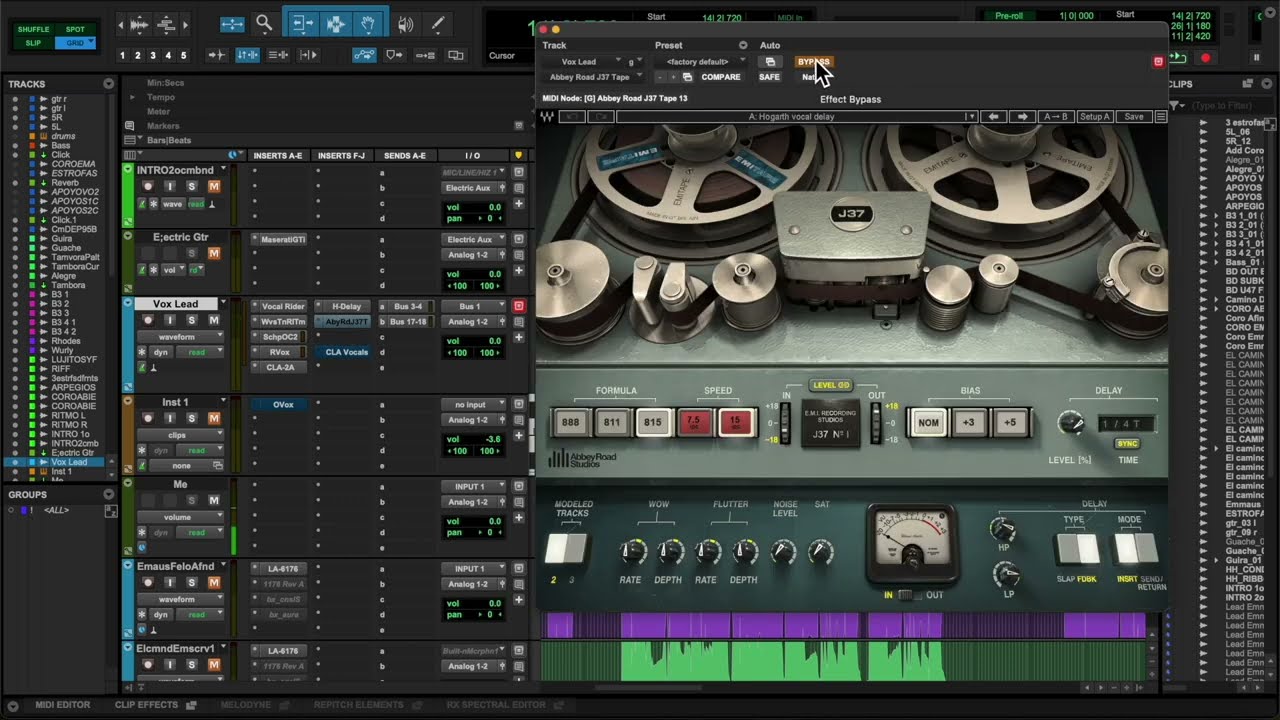This screenshot has height=720, width=1280.
Task: Select 815 tape formula
Action: click(x=652, y=422)
